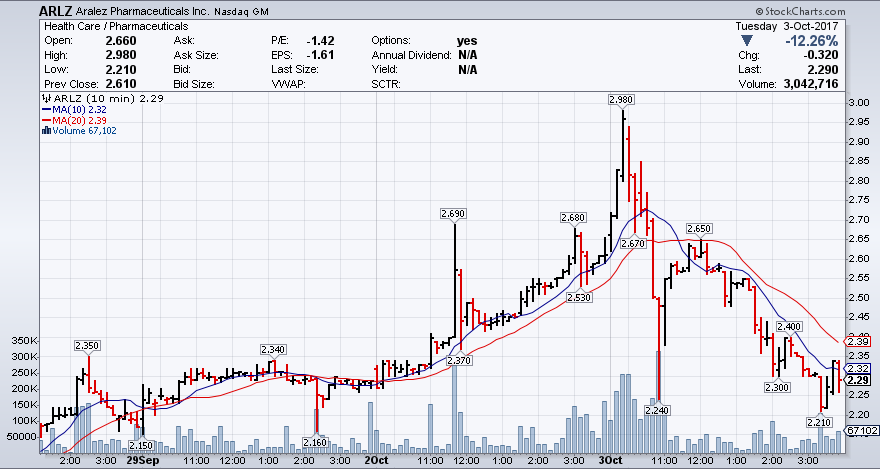
Task: Click the -12.26% percent change value
Action: pos(812,41)
